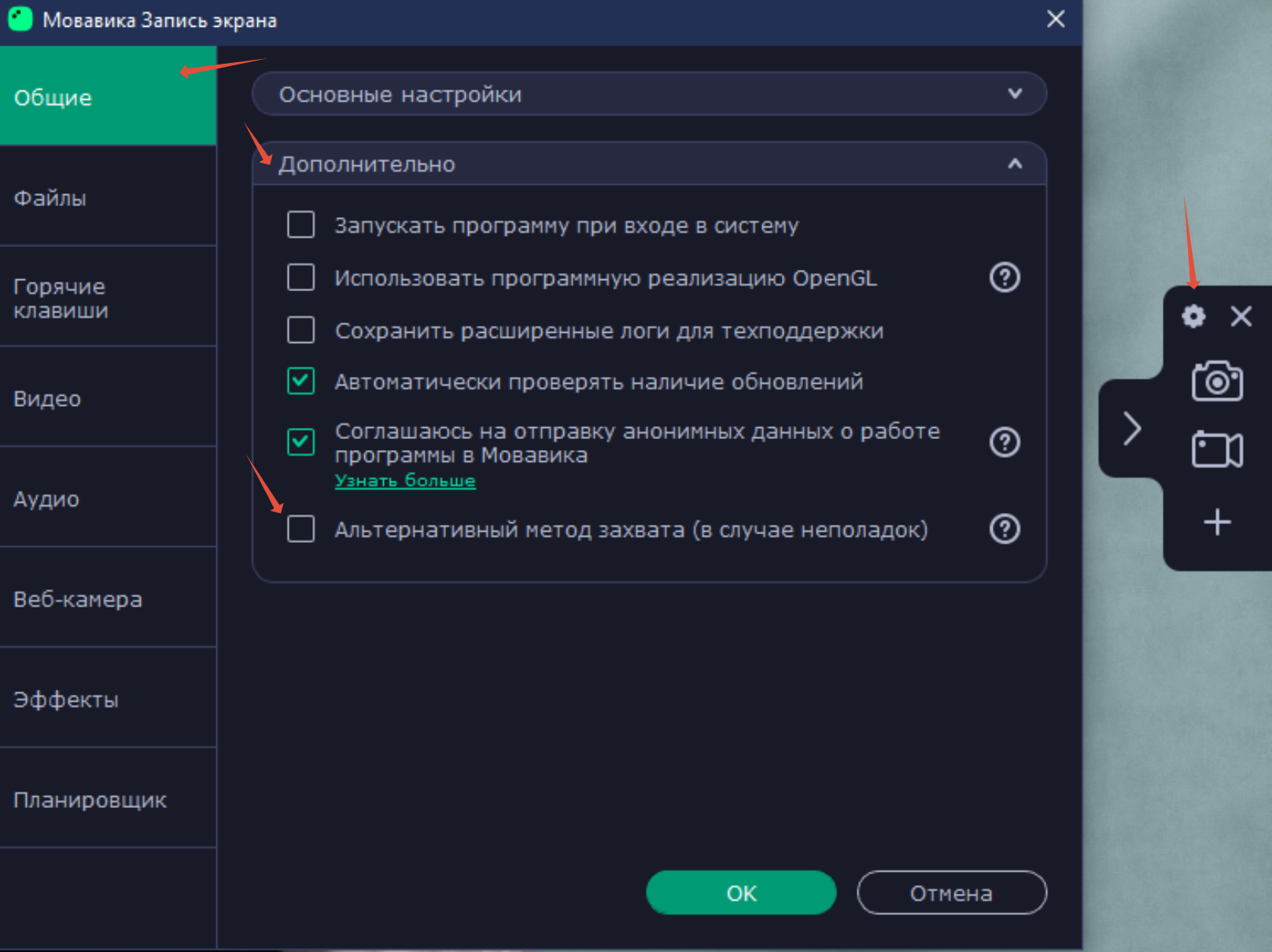Start screen recording with the video camera icon
Screen dimensions: 1272x952
coord(1217,449)
